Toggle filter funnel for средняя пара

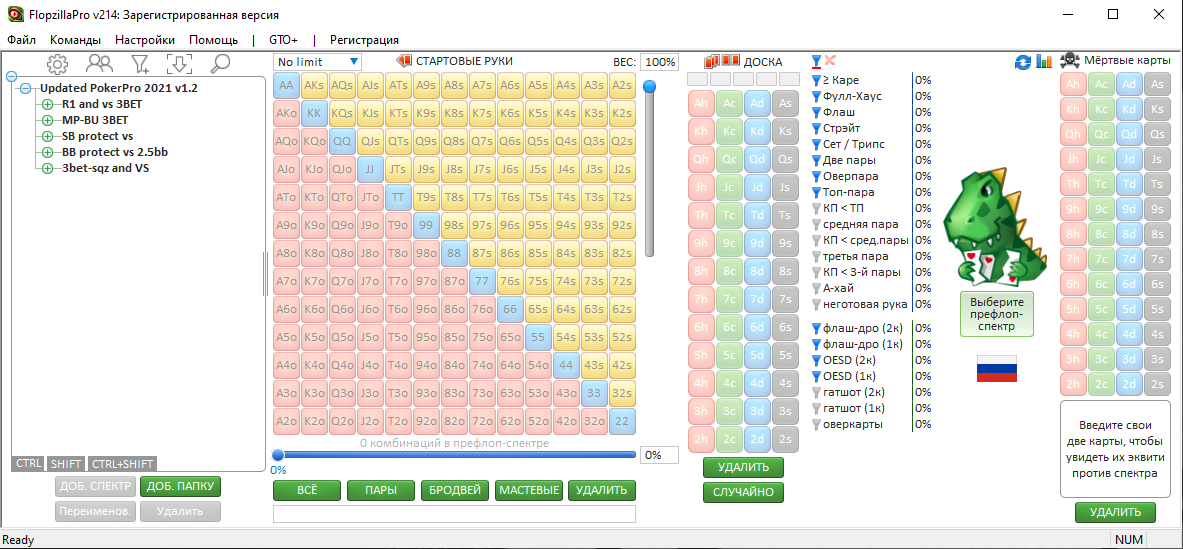816,224
